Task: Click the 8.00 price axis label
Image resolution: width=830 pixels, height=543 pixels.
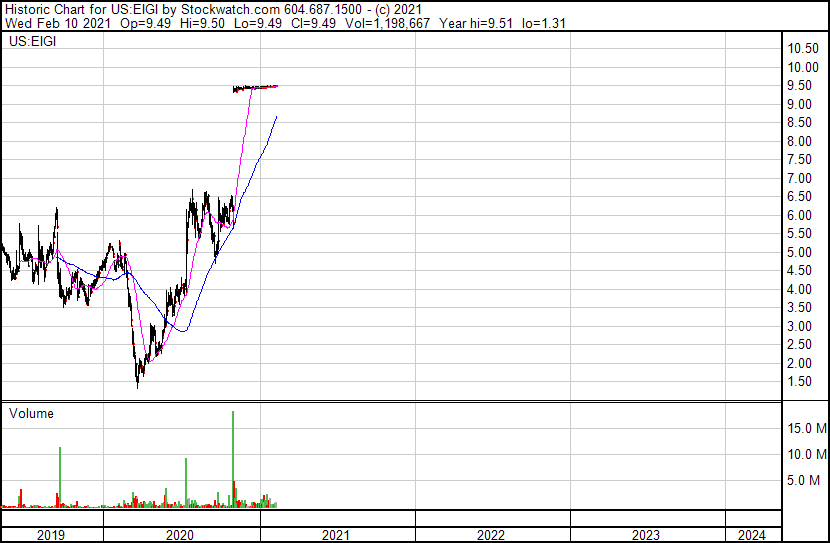Action: tap(799, 141)
